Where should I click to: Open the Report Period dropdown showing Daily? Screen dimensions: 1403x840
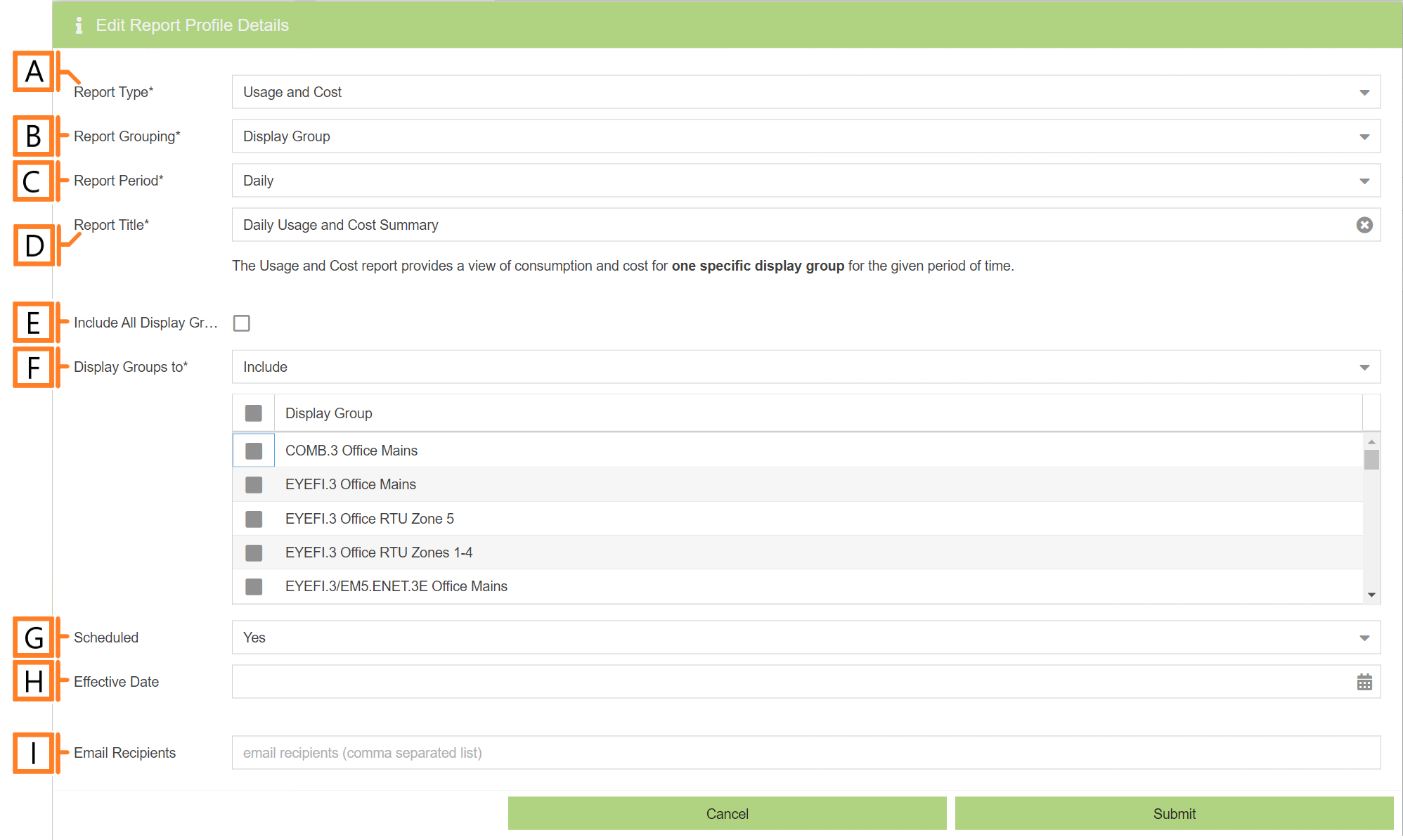pos(1364,180)
